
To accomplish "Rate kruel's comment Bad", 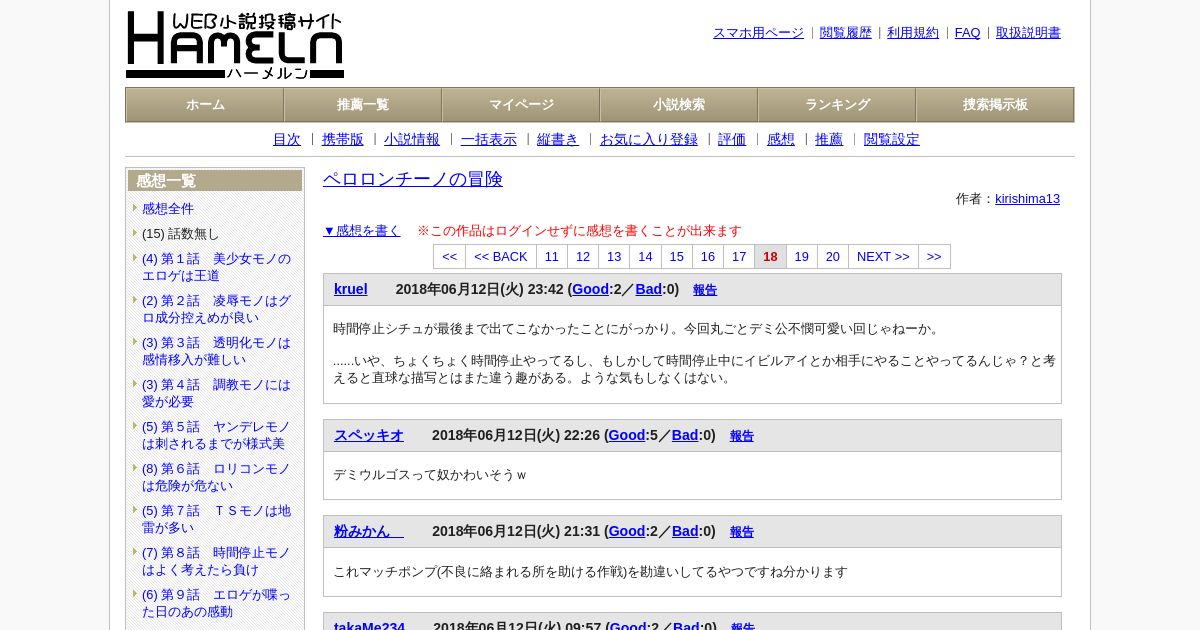I will click(x=649, y=289).
